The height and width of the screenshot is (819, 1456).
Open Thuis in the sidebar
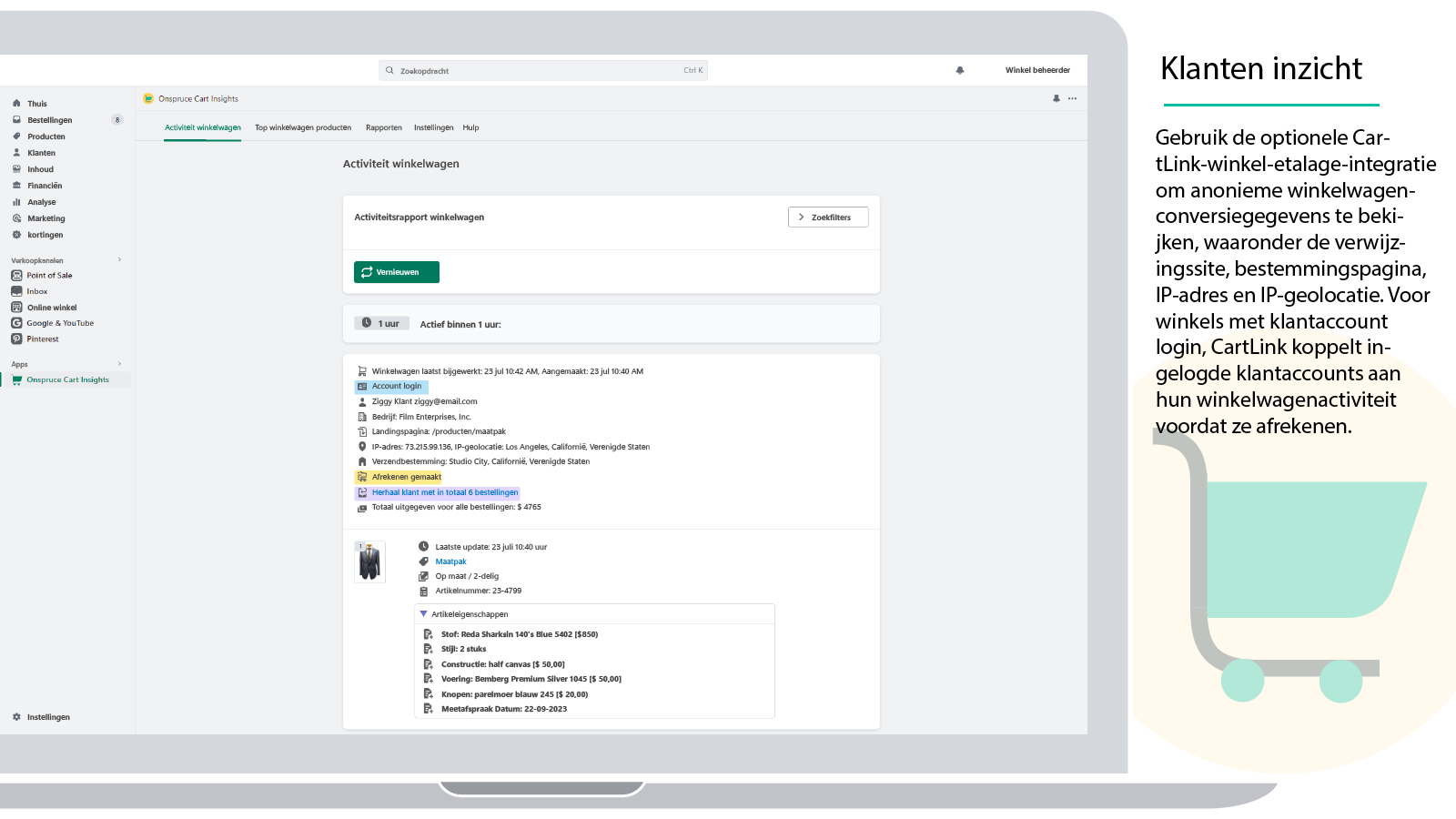pyautogui.click(x=36, y=104)
